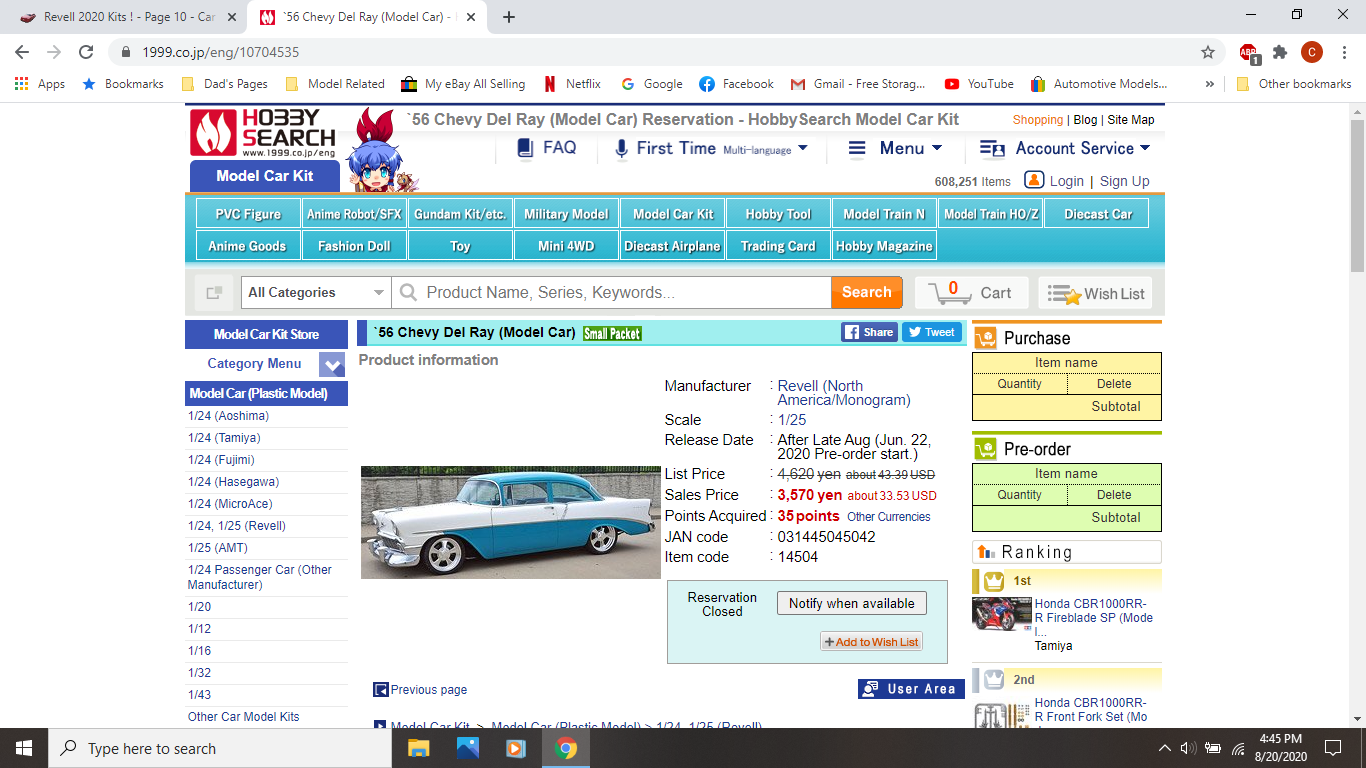Reload the page with refresh icon
The width and height of the screenshot is (1366, 768).
click(86, 52)
